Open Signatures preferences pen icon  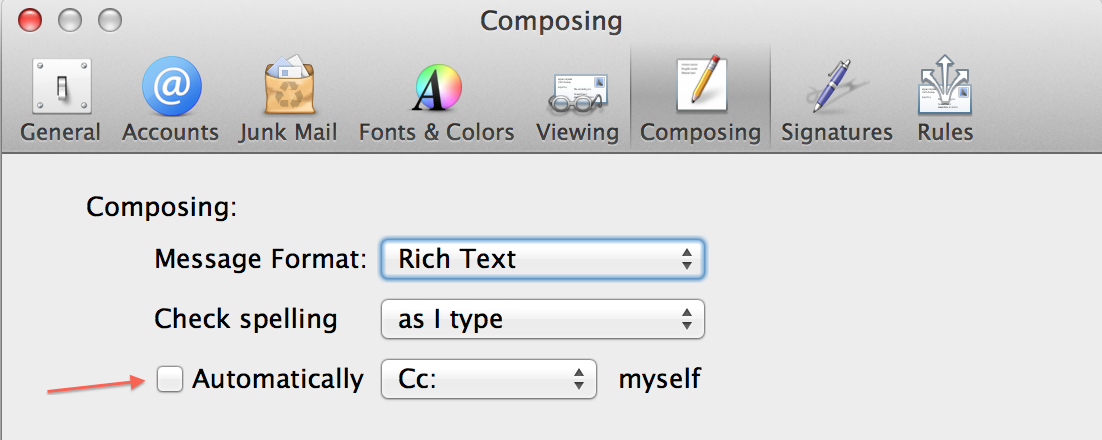click(836, 87)
